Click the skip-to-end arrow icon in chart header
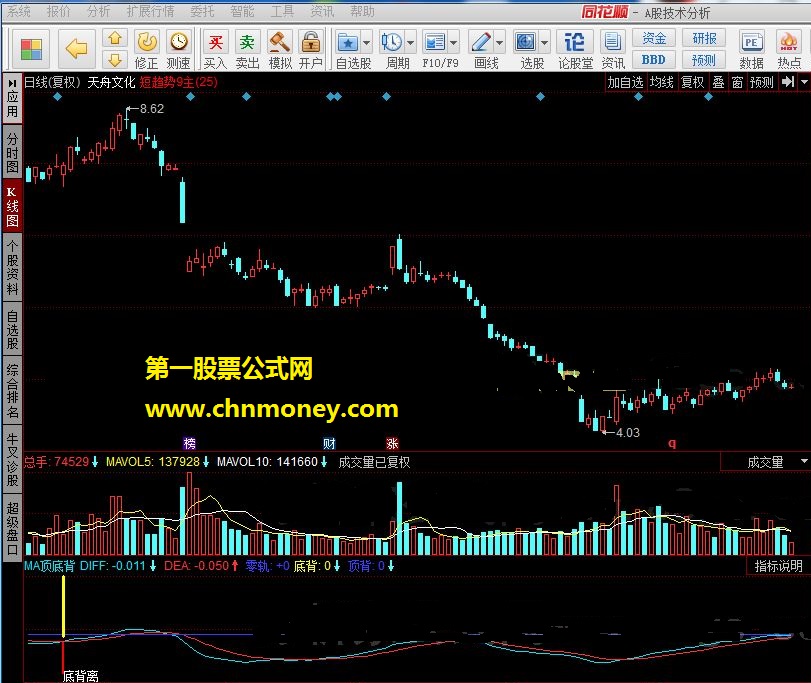Screen dimensions: 811x683 coord(788,82)
